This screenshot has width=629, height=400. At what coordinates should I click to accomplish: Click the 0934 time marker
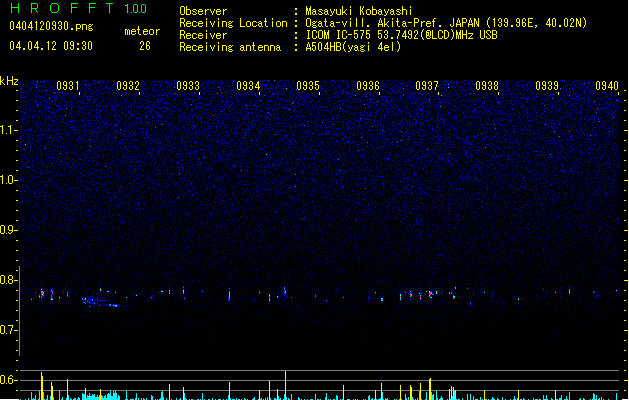pos(248,85)
